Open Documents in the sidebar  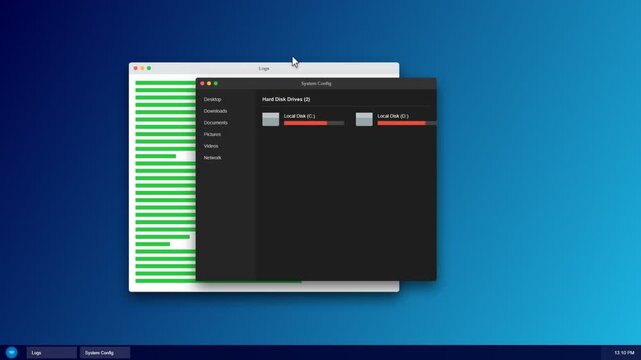coord(215,123)
